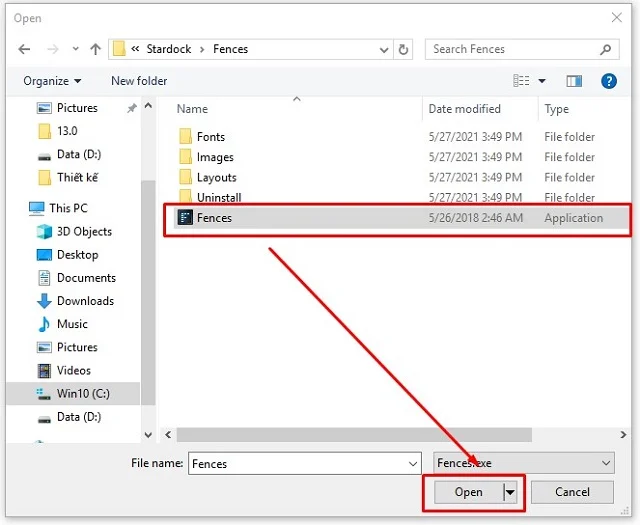Viewport: 640px width, 525px height.
Task: Click the pin icon next to Pictures
Action: (131, 108)
